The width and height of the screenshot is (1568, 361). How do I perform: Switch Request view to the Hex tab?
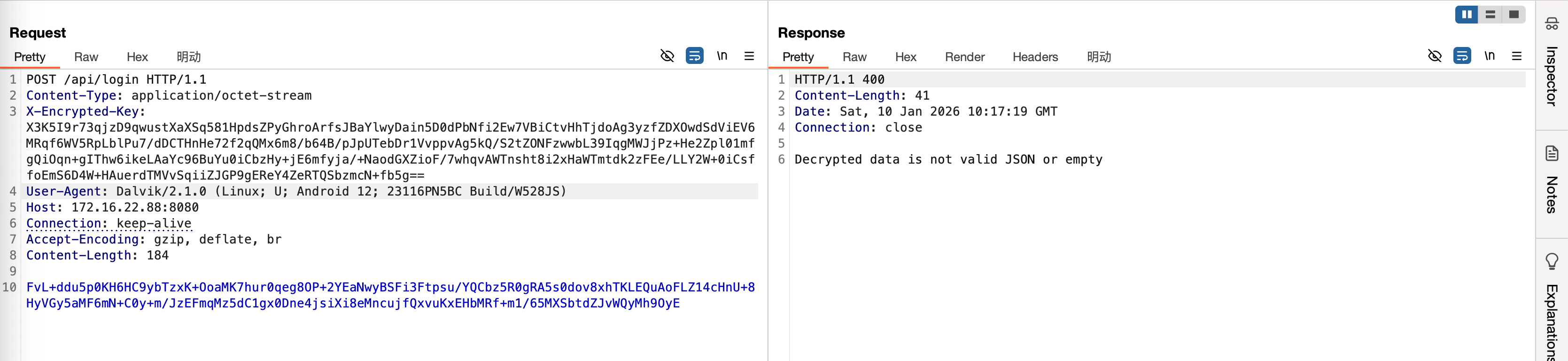137,56
